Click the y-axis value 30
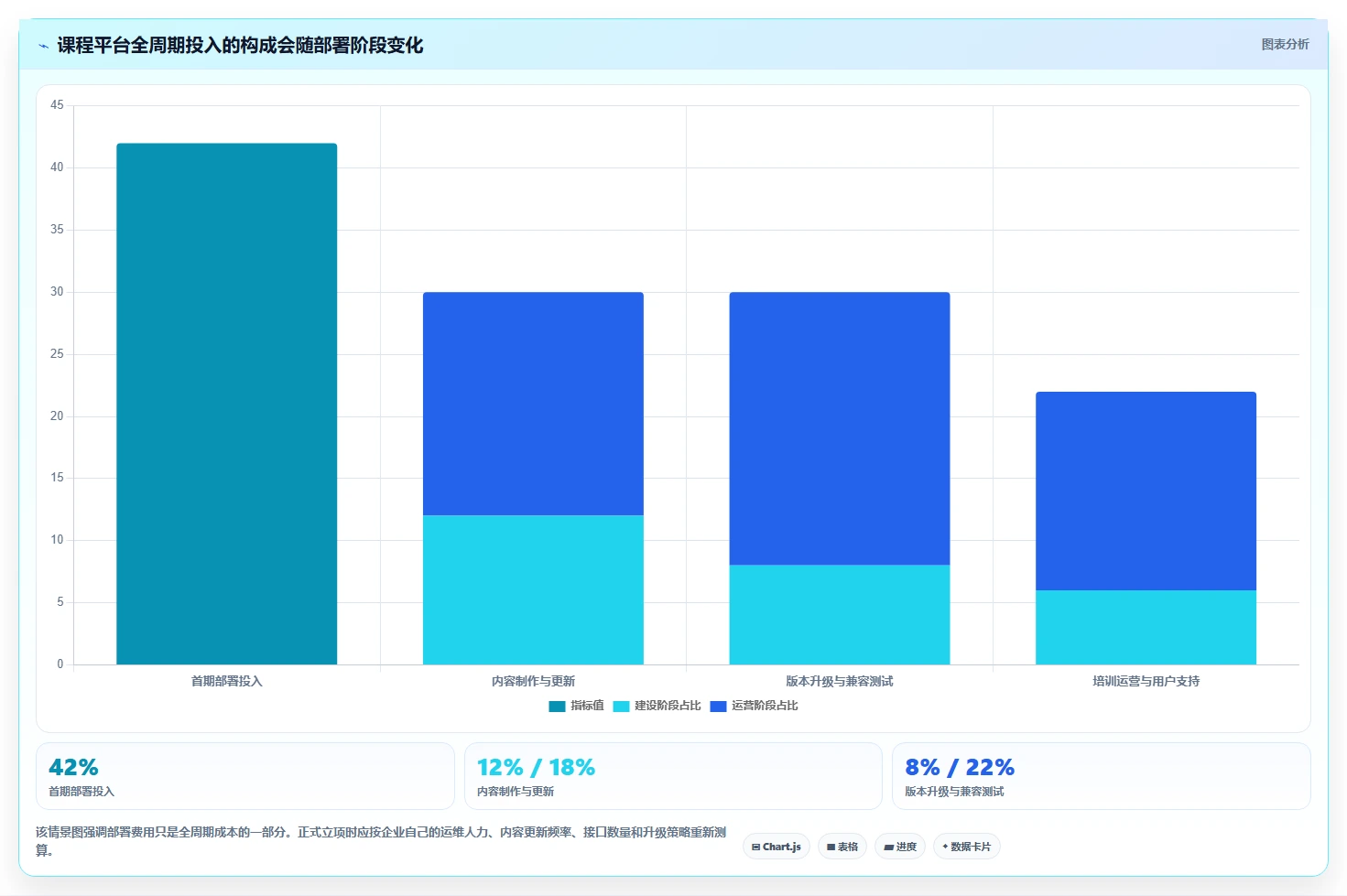Image resolution: width=1347 pixels, height=896 pixels. pyautogui.click(x=57, y=292)
